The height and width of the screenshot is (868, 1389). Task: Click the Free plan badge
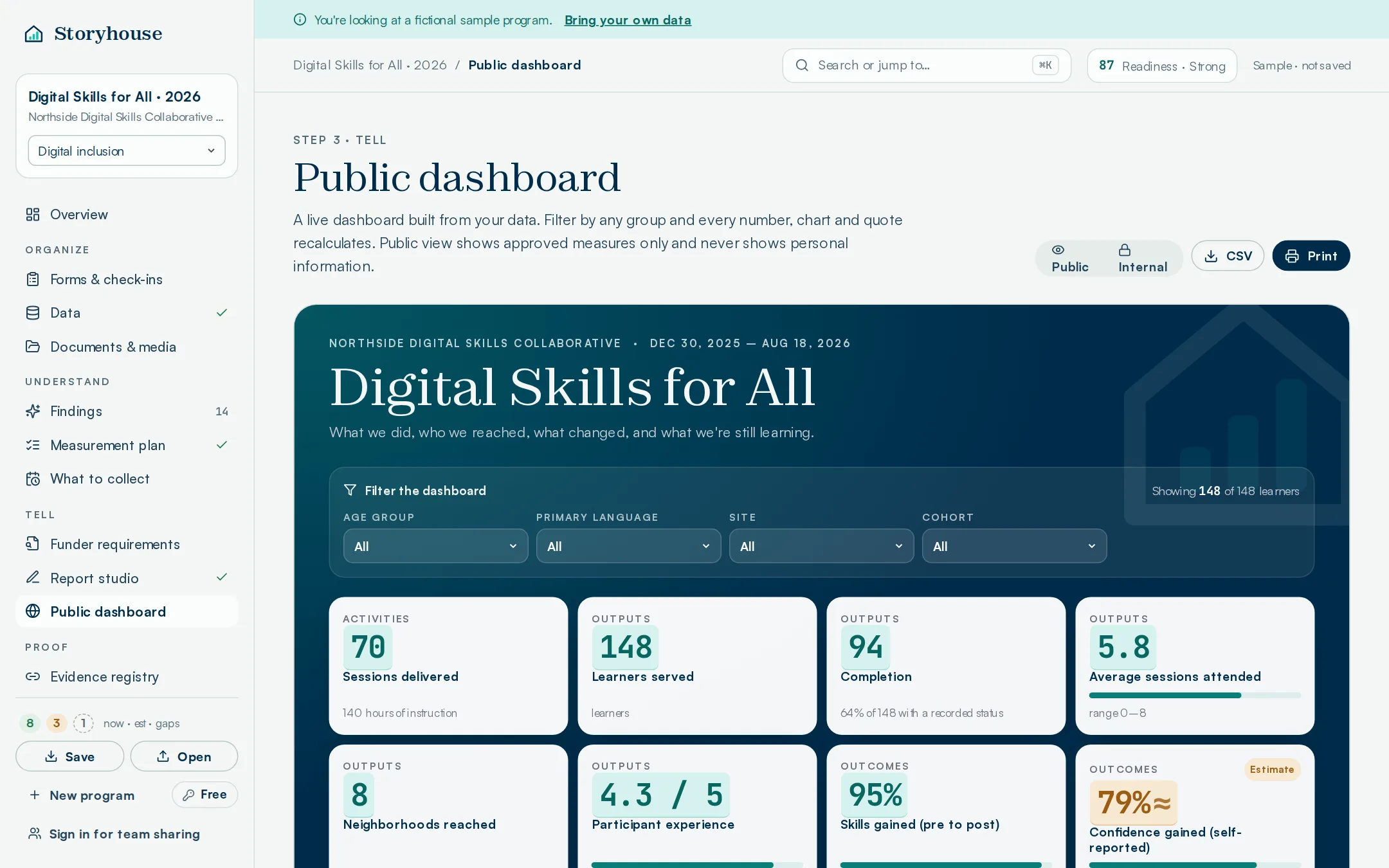tap(204, 795)
